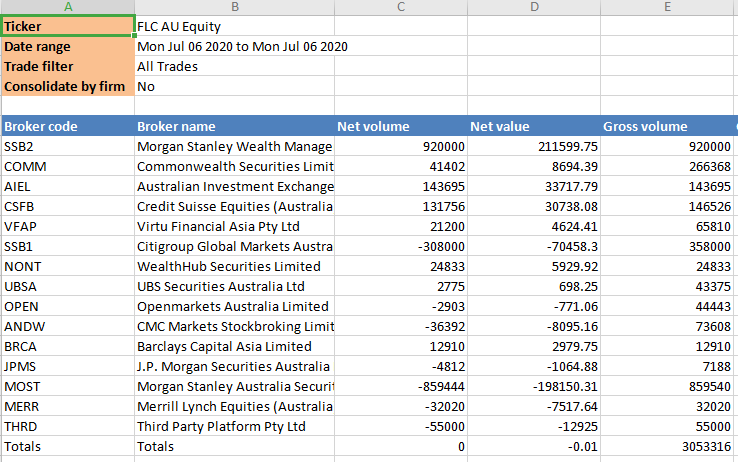
Task: Click the Net value header cell
Action: click(534, 126)
